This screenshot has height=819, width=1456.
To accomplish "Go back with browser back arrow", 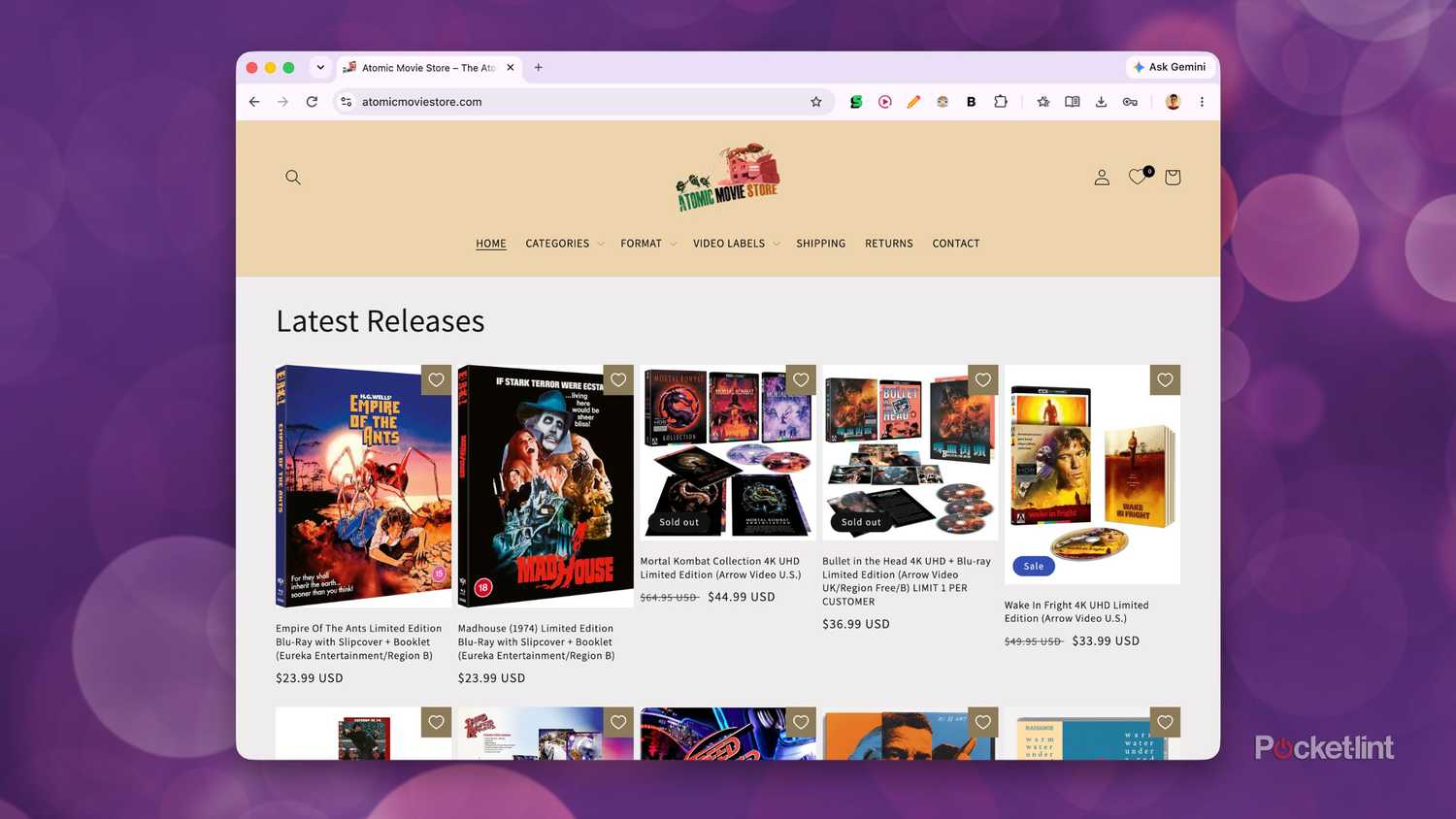I will 254,102.
